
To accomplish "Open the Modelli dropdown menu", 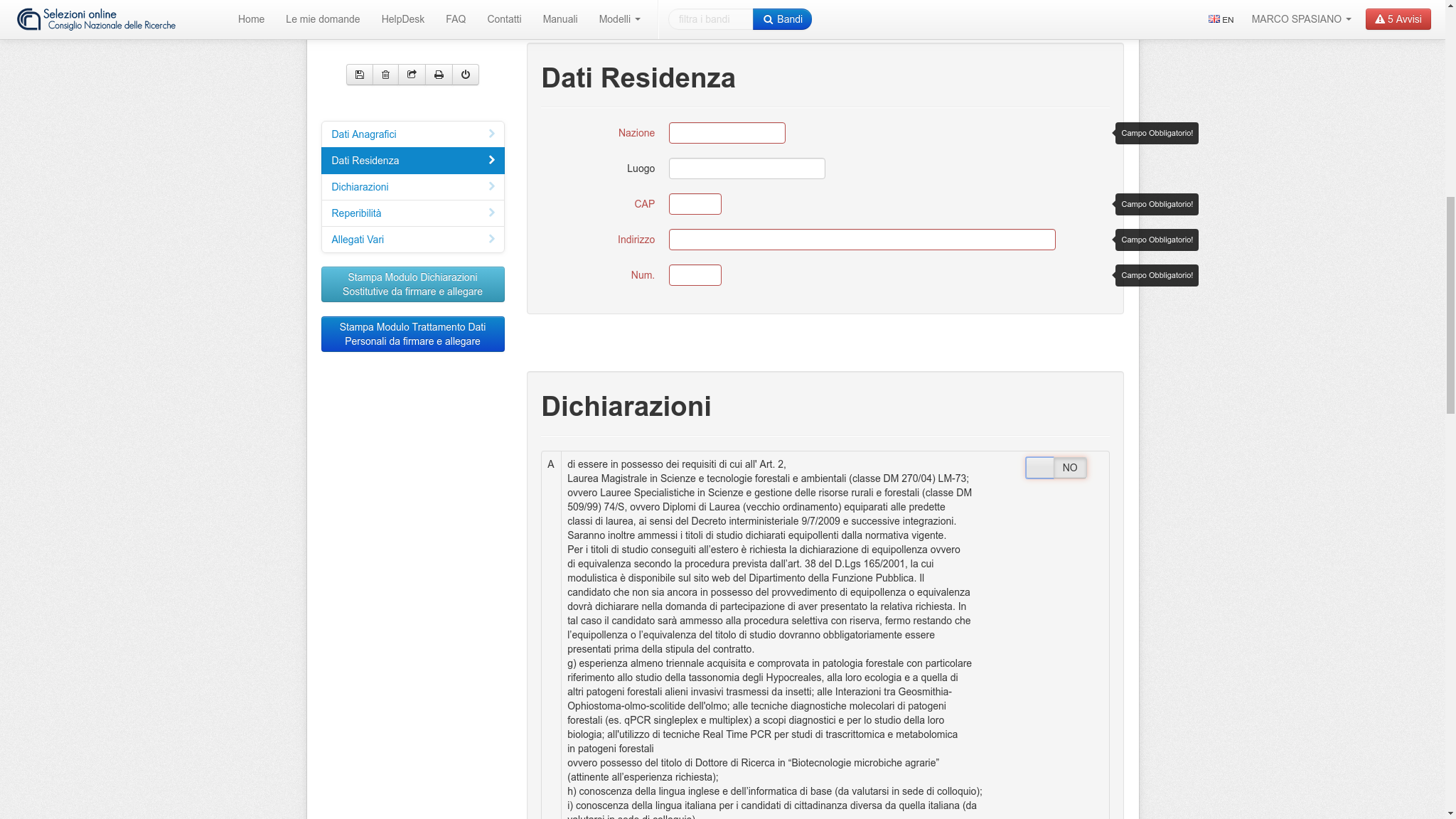I will pos(619,19).
